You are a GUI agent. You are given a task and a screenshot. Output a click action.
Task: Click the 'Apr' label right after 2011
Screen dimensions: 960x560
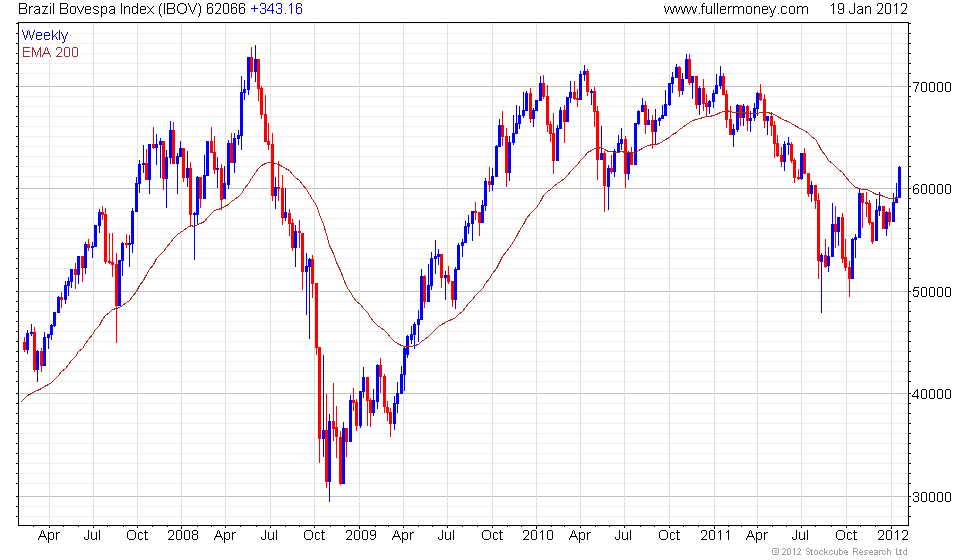pyautogui.click(x=757, y=536)
